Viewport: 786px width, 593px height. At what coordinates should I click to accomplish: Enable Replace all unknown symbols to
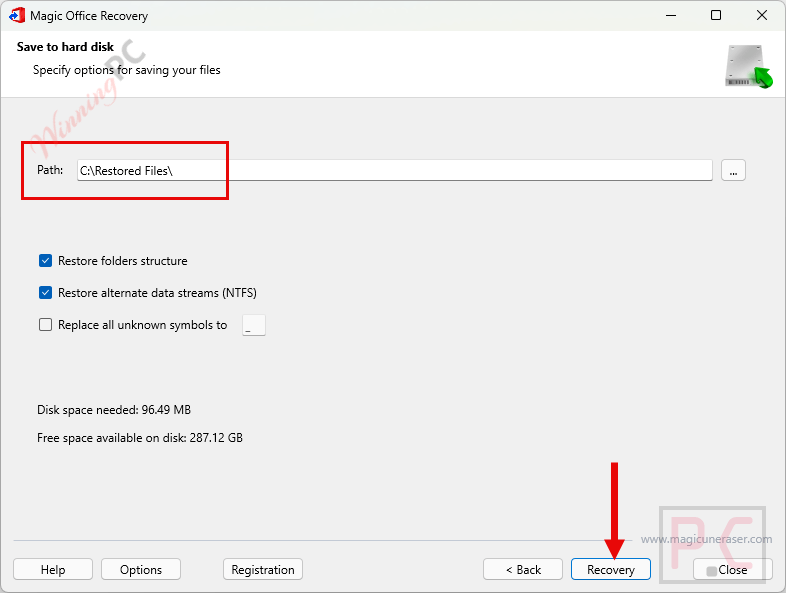pos(46,325)
